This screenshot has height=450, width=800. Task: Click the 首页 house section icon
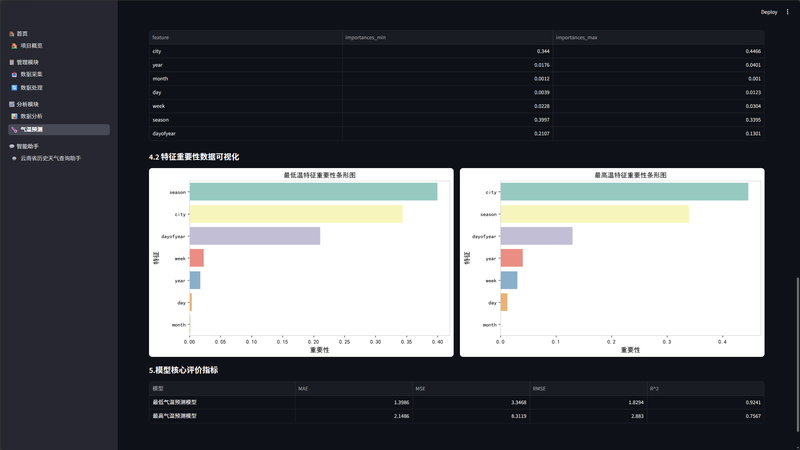click(11, 34)
